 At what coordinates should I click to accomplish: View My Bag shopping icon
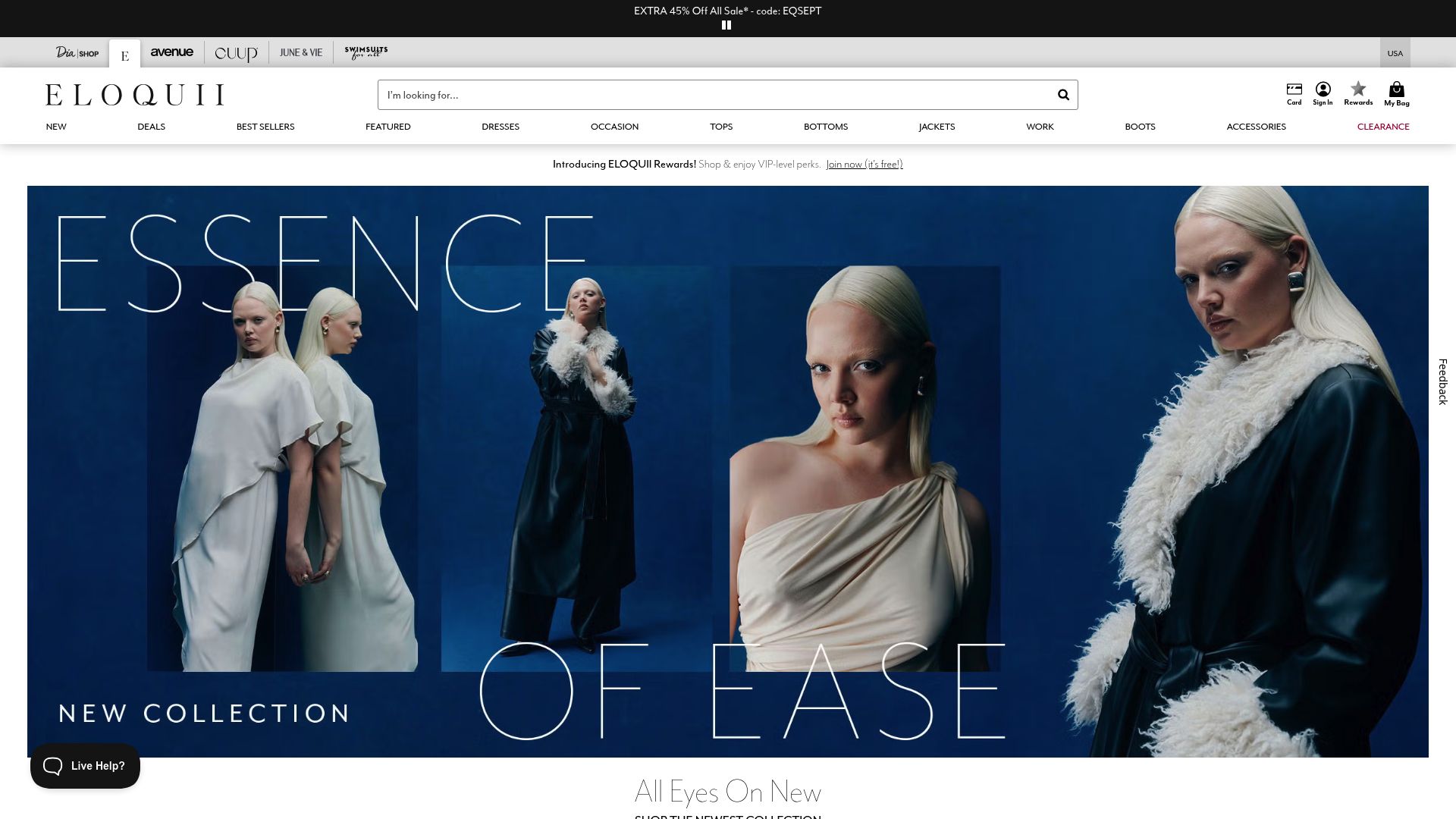click(x=1396, y=94)
